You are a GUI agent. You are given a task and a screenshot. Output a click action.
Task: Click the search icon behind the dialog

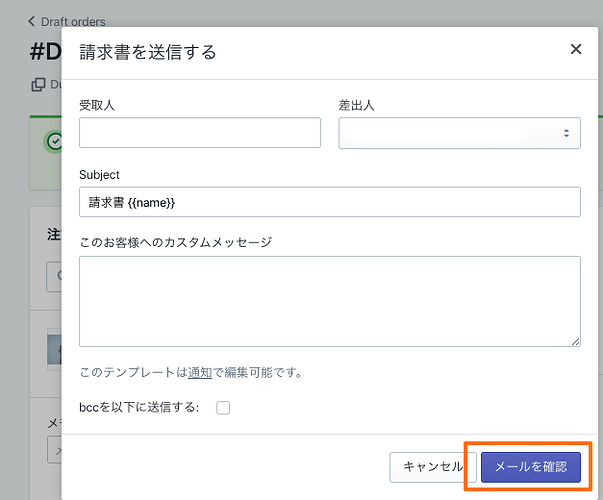coord(56,276)
